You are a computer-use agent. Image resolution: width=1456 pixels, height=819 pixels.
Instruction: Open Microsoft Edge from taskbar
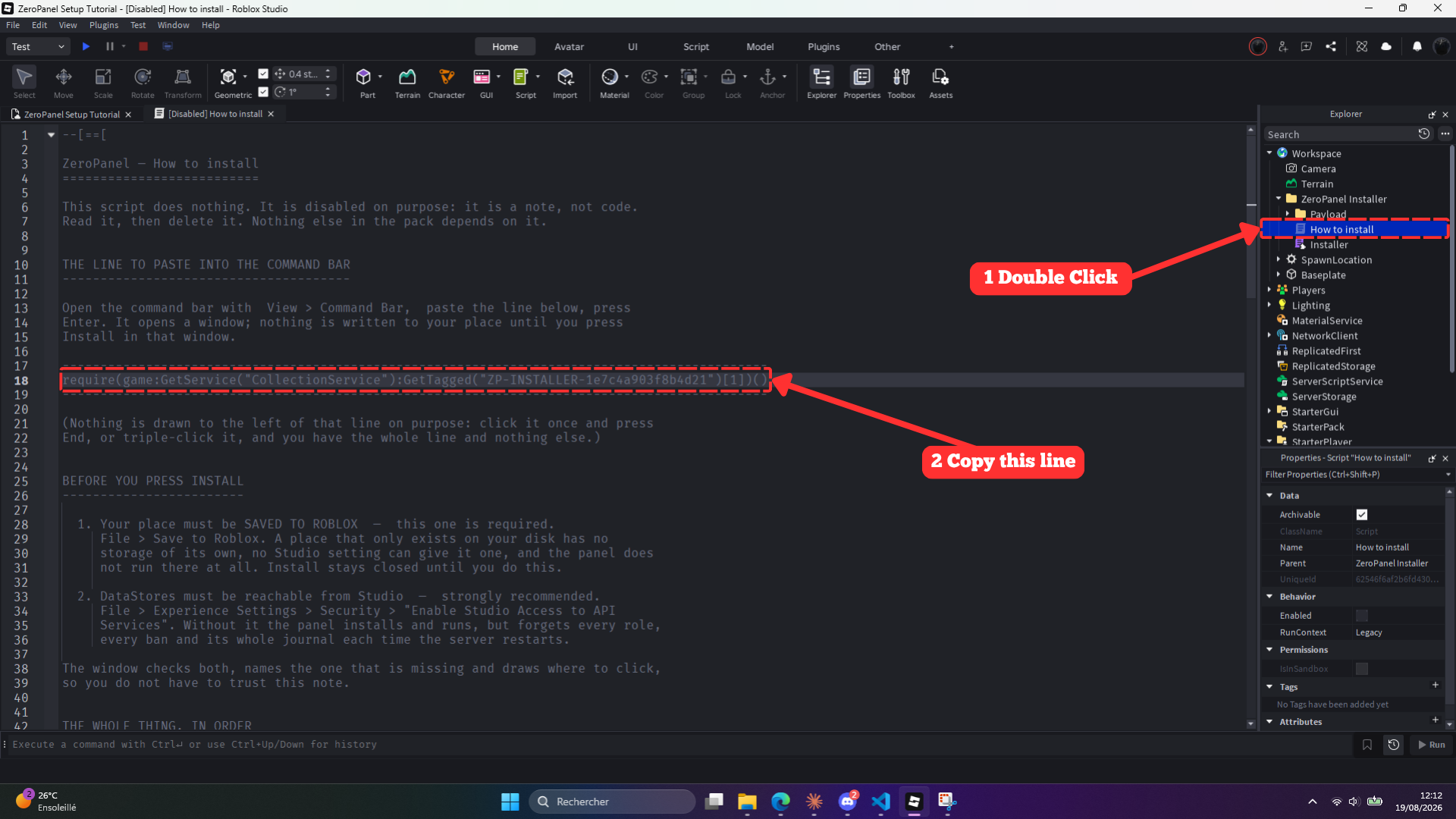780,802
